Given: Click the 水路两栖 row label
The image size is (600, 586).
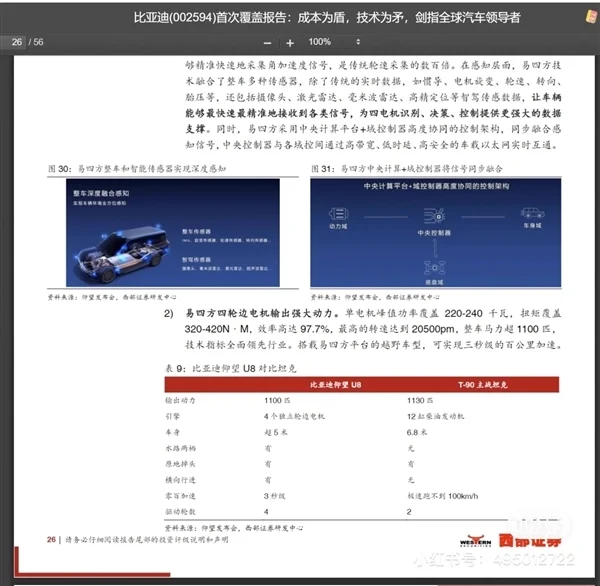Looking at the screenshot, I should click(180, 448).
